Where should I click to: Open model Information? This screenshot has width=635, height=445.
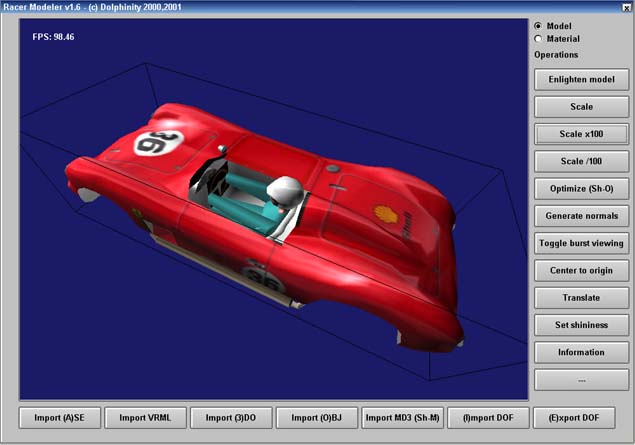581,352
